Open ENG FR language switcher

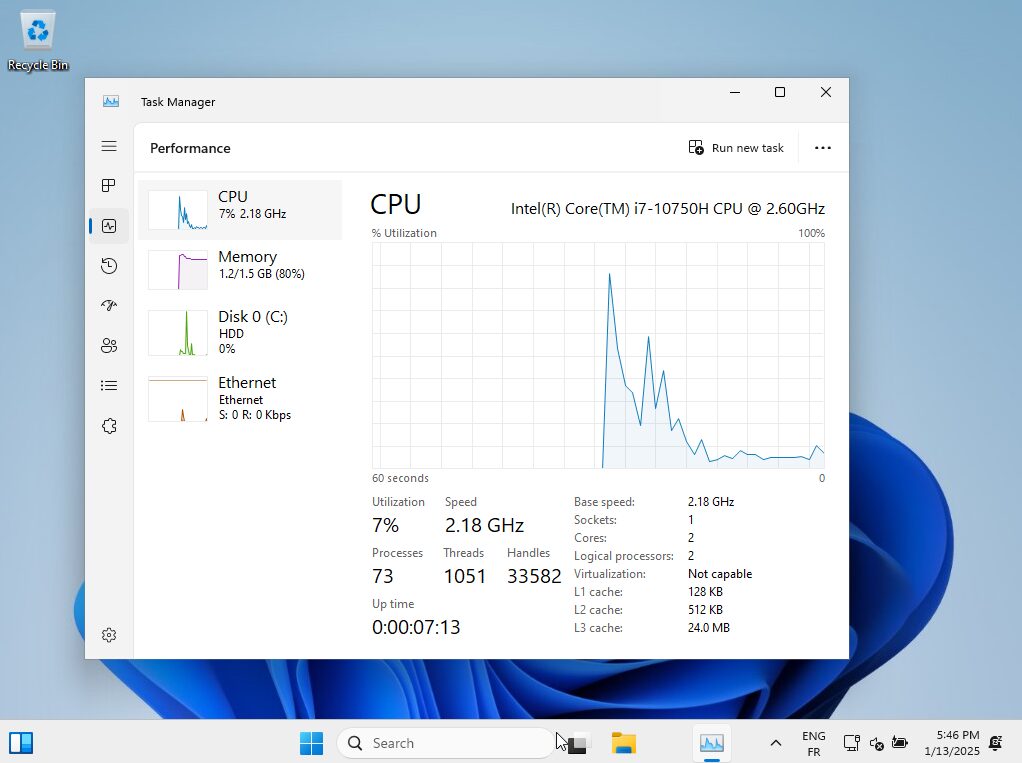pos(813,743)
